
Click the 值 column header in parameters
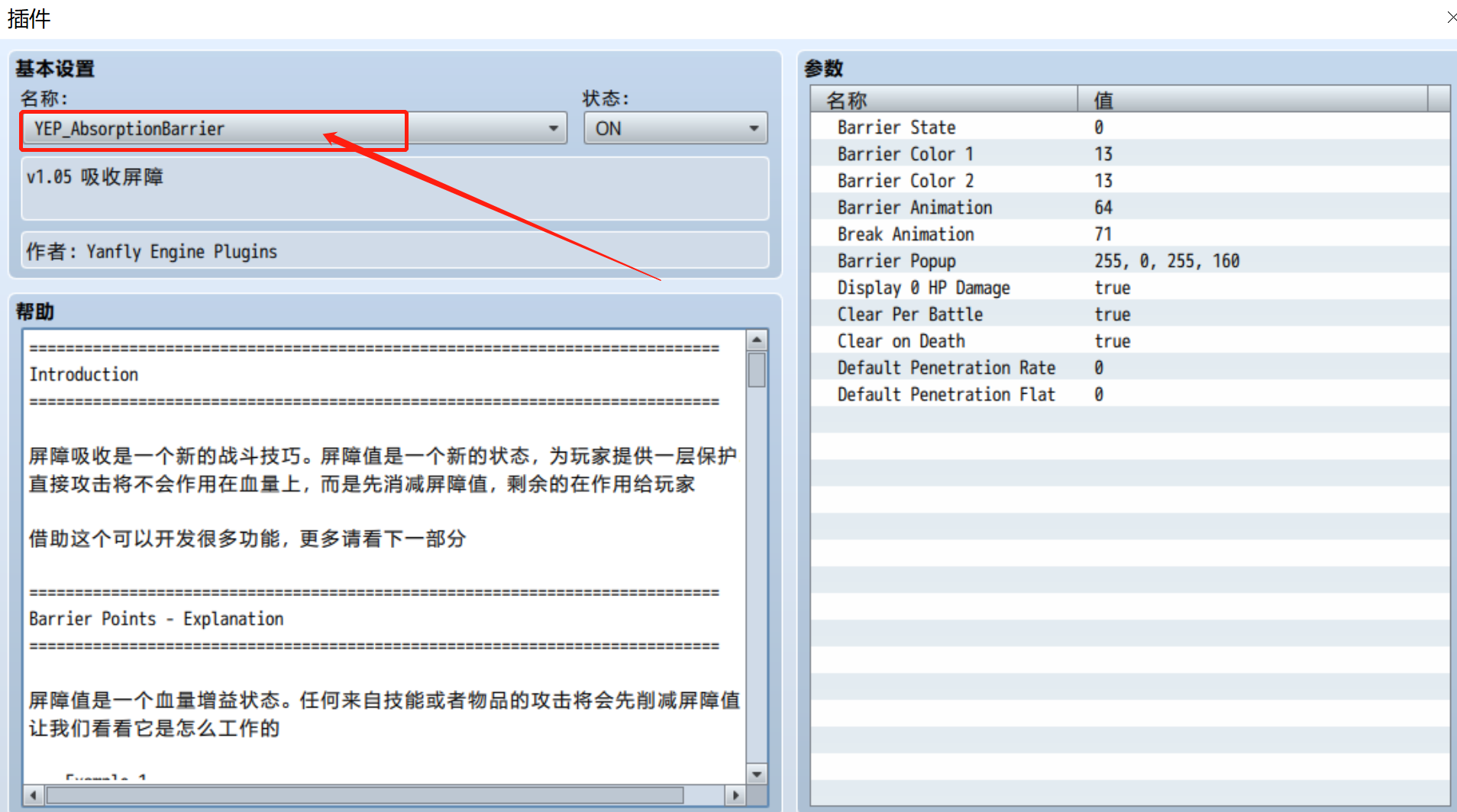(1252, 99)
